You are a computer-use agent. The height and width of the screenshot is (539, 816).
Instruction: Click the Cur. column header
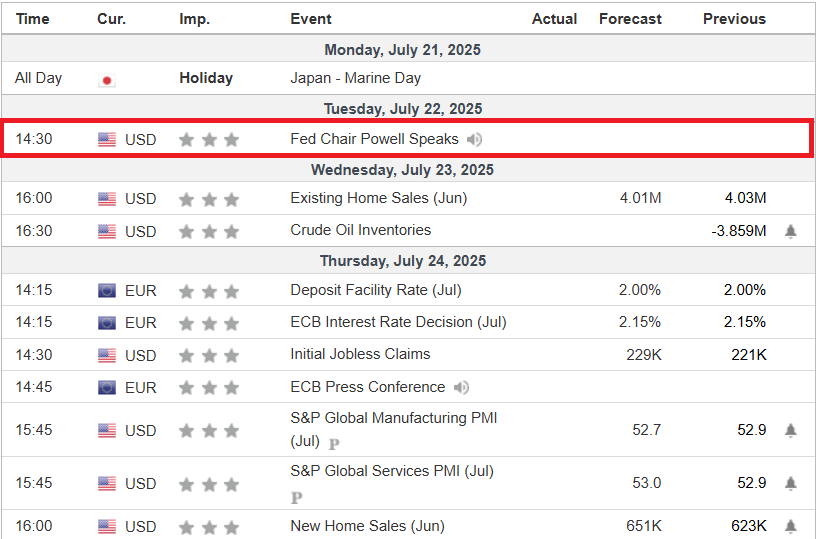point(111,19)
